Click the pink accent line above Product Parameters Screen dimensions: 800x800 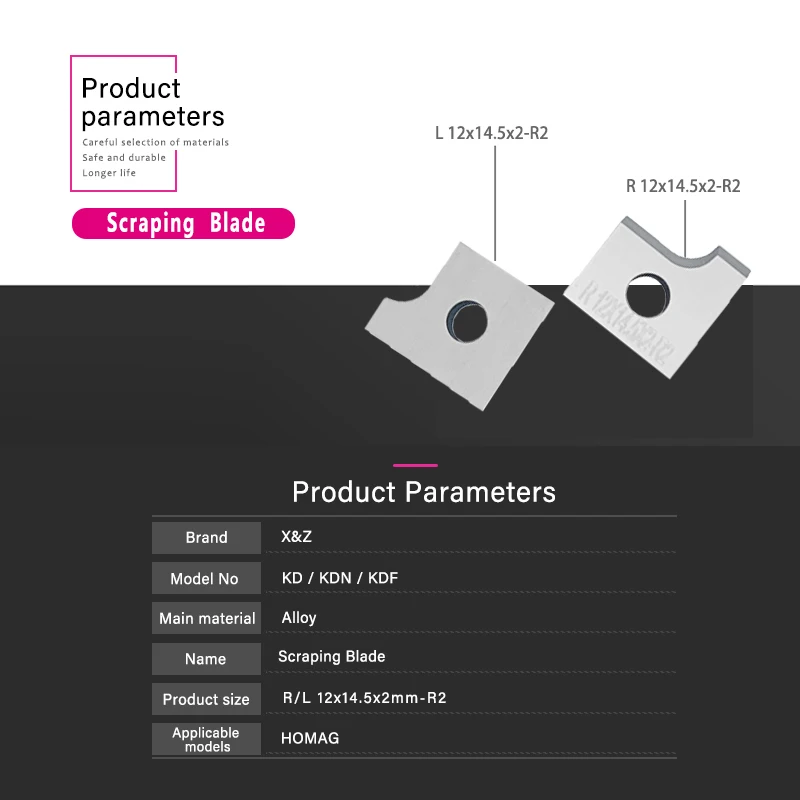tap(415, 465)
